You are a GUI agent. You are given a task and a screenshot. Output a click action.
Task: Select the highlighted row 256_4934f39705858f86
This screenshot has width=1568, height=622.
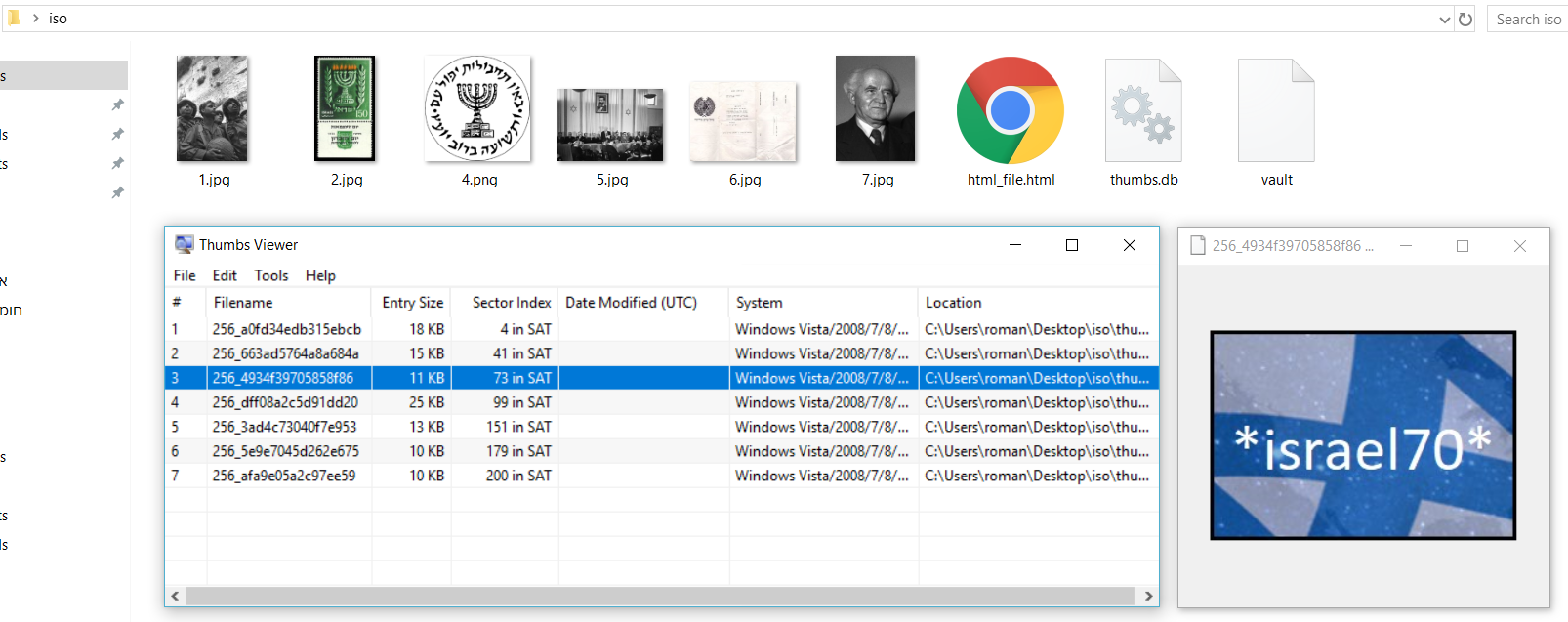pos(662,378)
